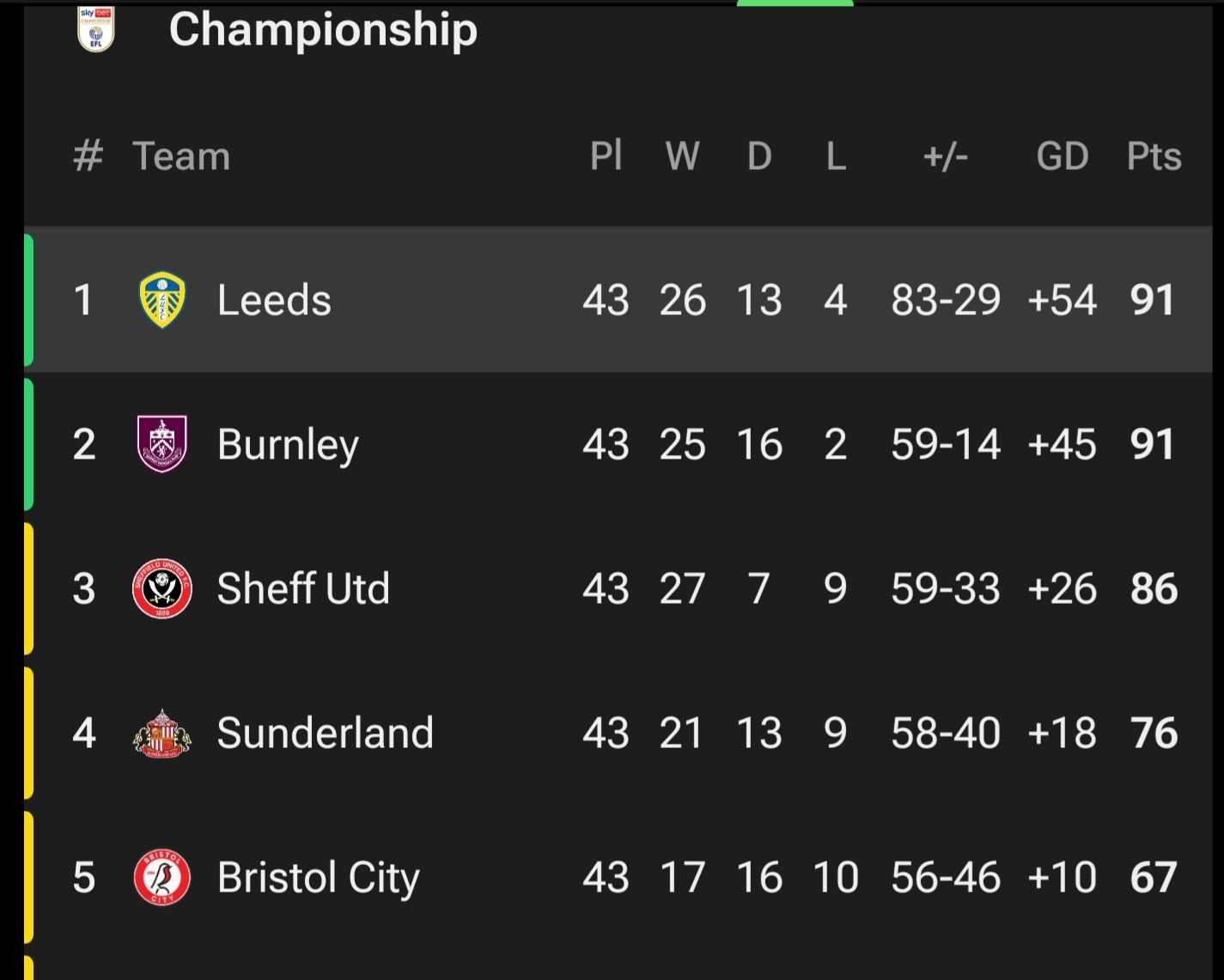Open the Sunderland team name
Image resolution: width=1224 pixels, height=980 pixels.
(326, 733)
